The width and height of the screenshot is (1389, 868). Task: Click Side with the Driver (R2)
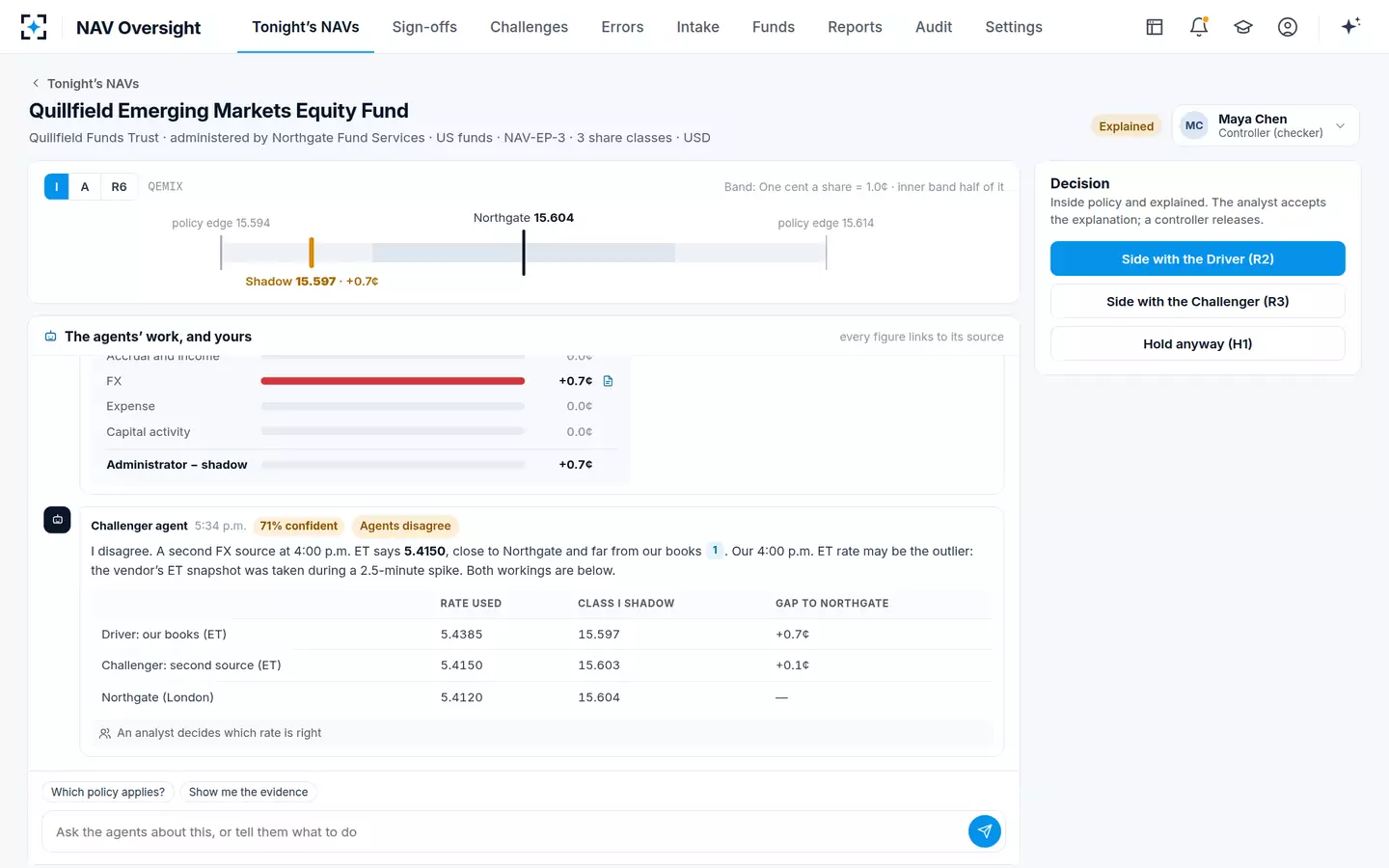pyautogui.click(x=1198, y=258)
